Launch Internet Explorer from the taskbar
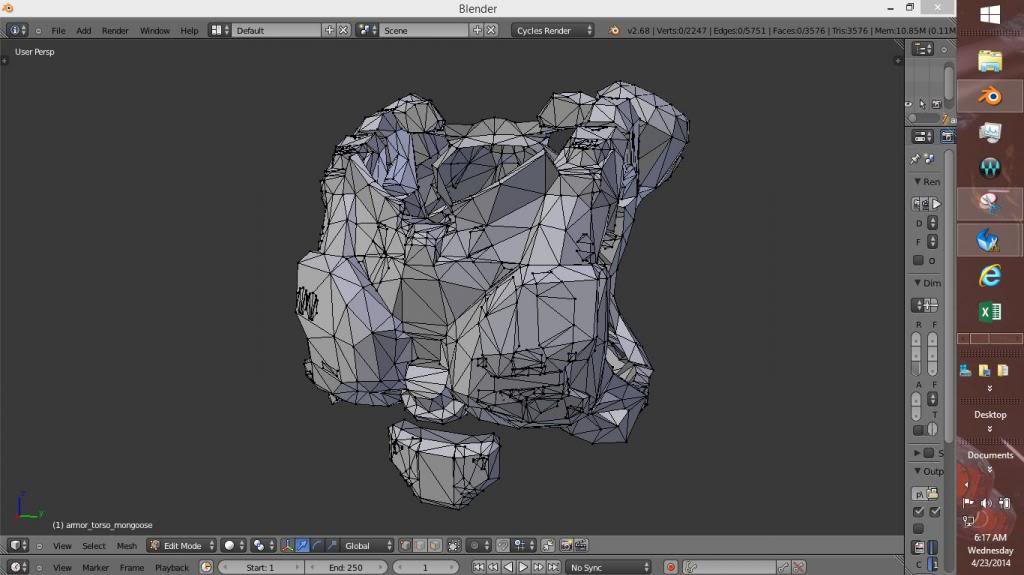The height and width of the screenshot is (575, 1024). (989, 275)
